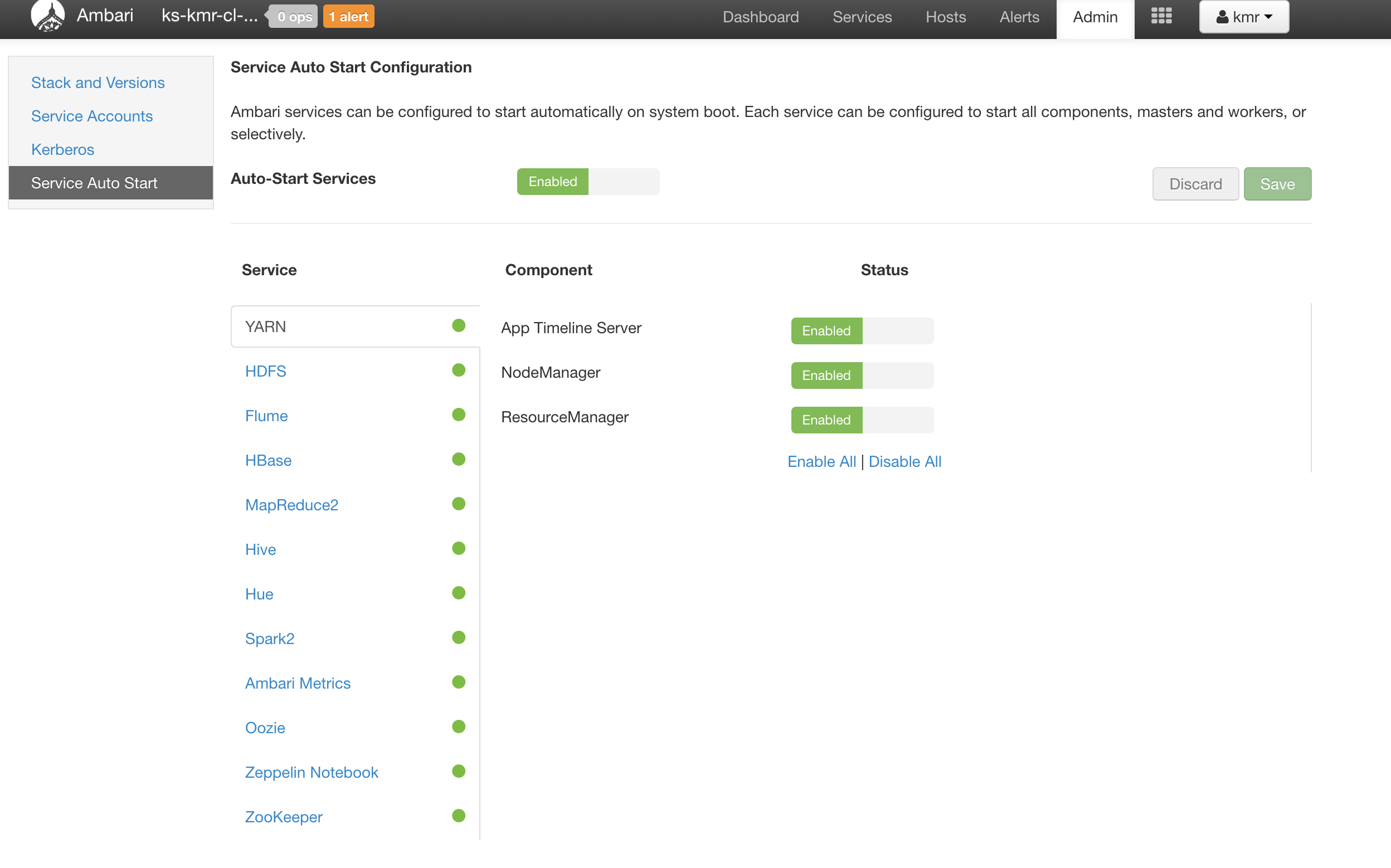This screenshot has width=1391, height=868.
Task: Click Hive green status indicator
Action: pos(458,548)
